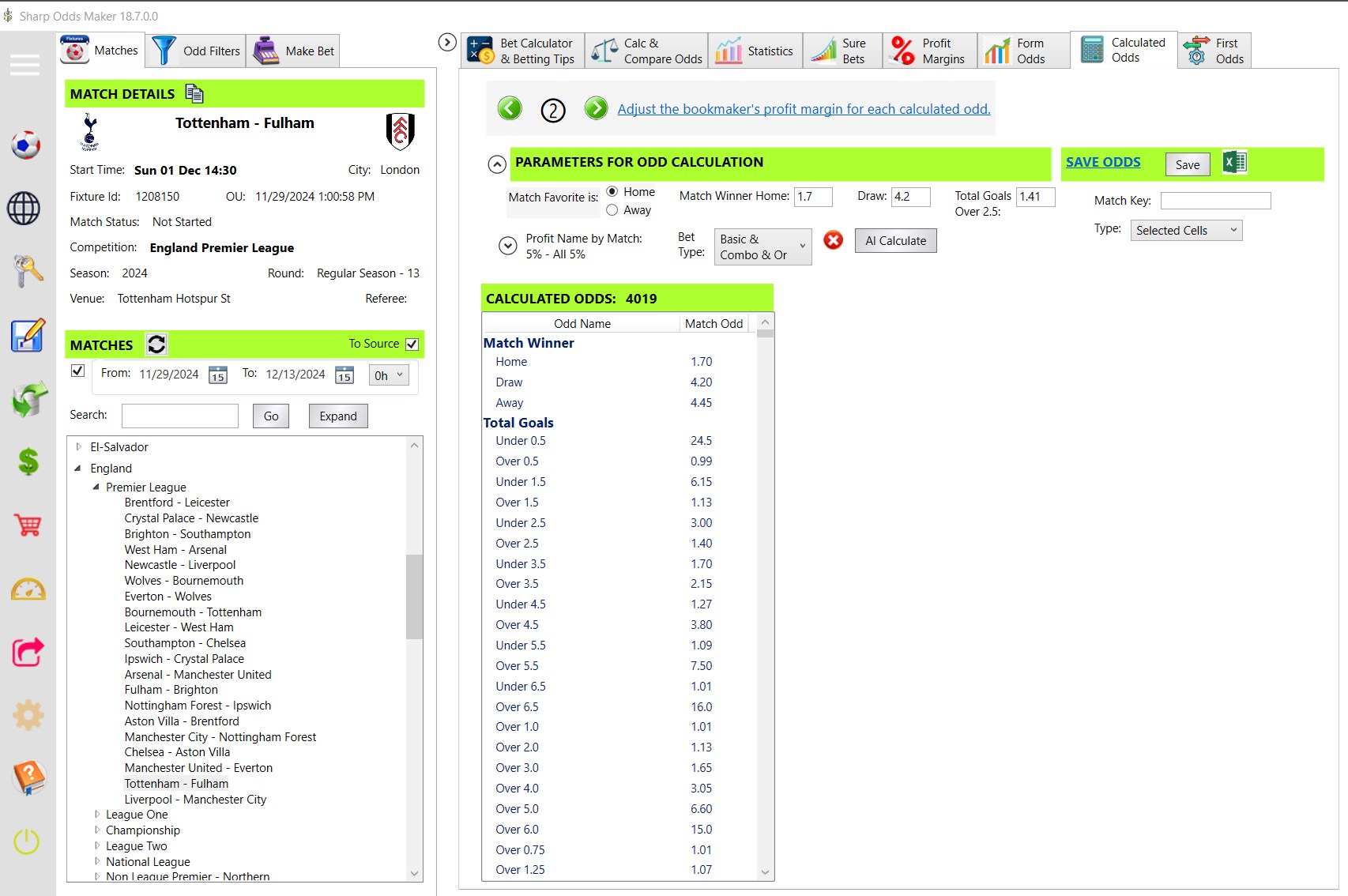Click the shopping cart sidebar icon
1348x896 pixels.
pos(28,525)
